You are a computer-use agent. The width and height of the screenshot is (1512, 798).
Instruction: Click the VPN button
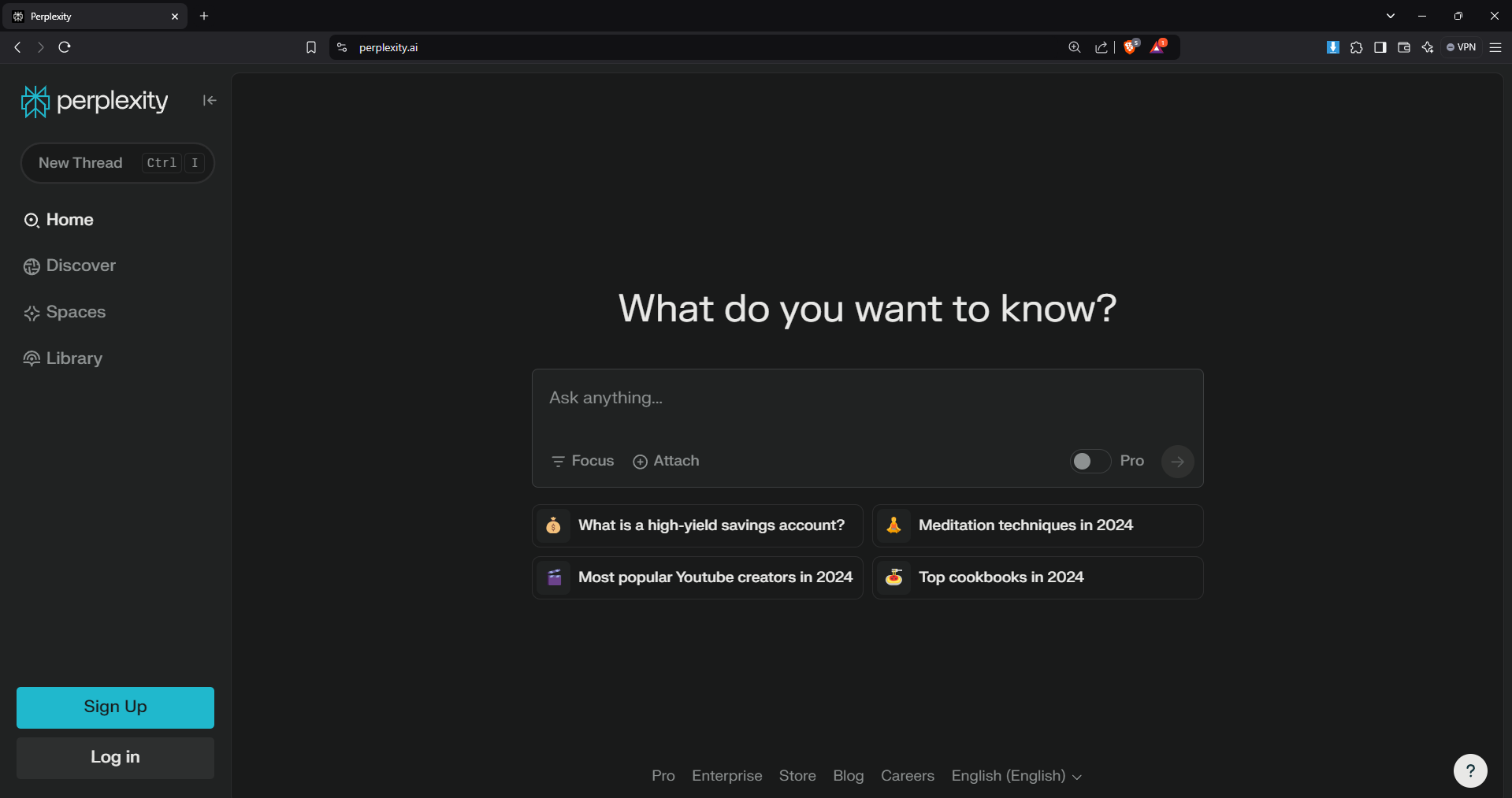[x=1462, y=47]
